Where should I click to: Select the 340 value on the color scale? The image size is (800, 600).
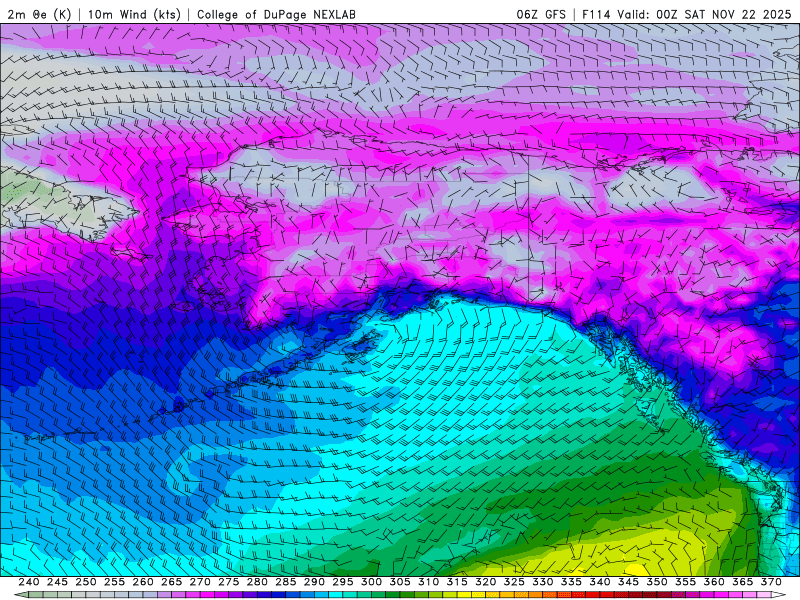click(x=600, y=582)
